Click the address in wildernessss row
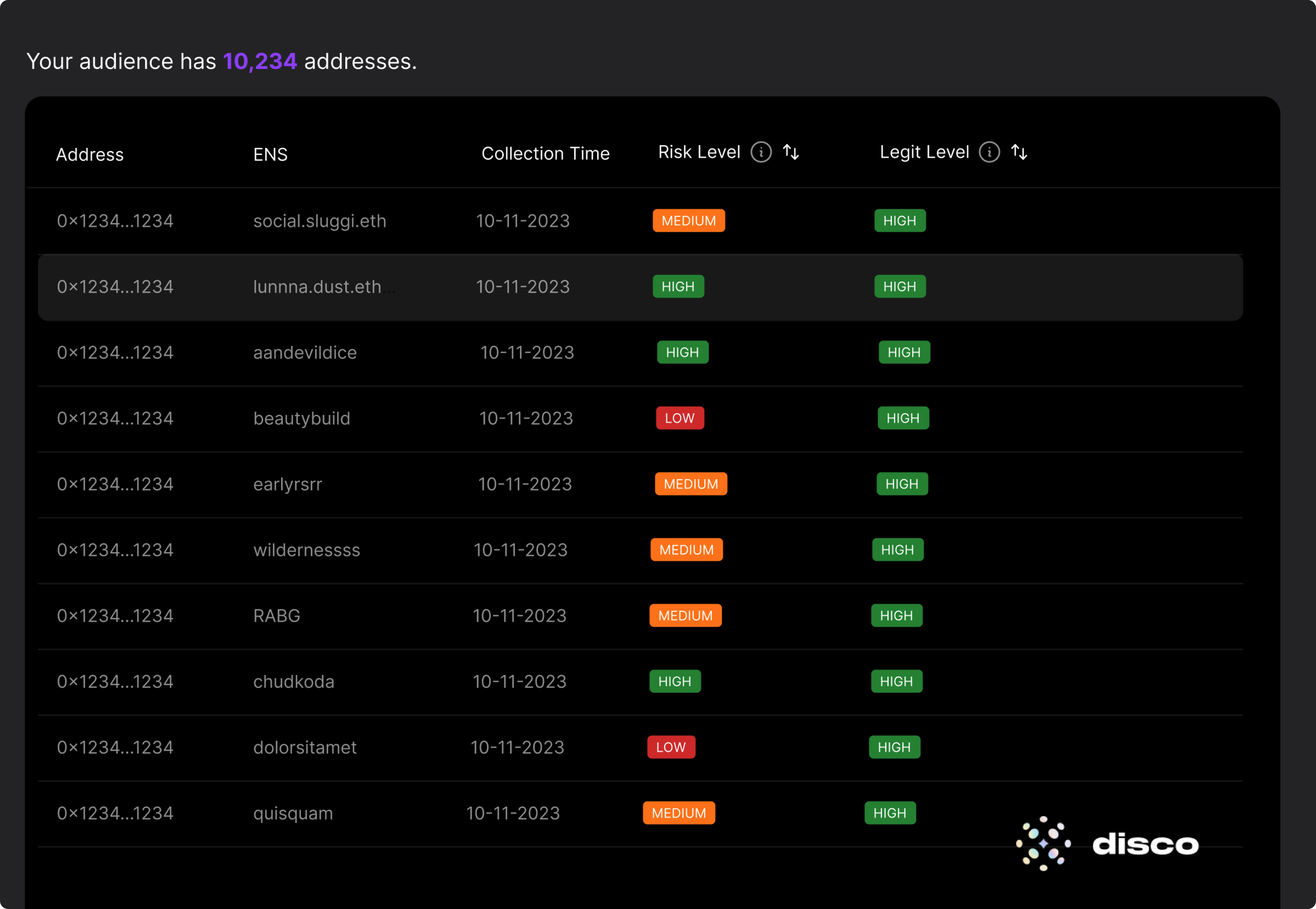 click(115, 550)
